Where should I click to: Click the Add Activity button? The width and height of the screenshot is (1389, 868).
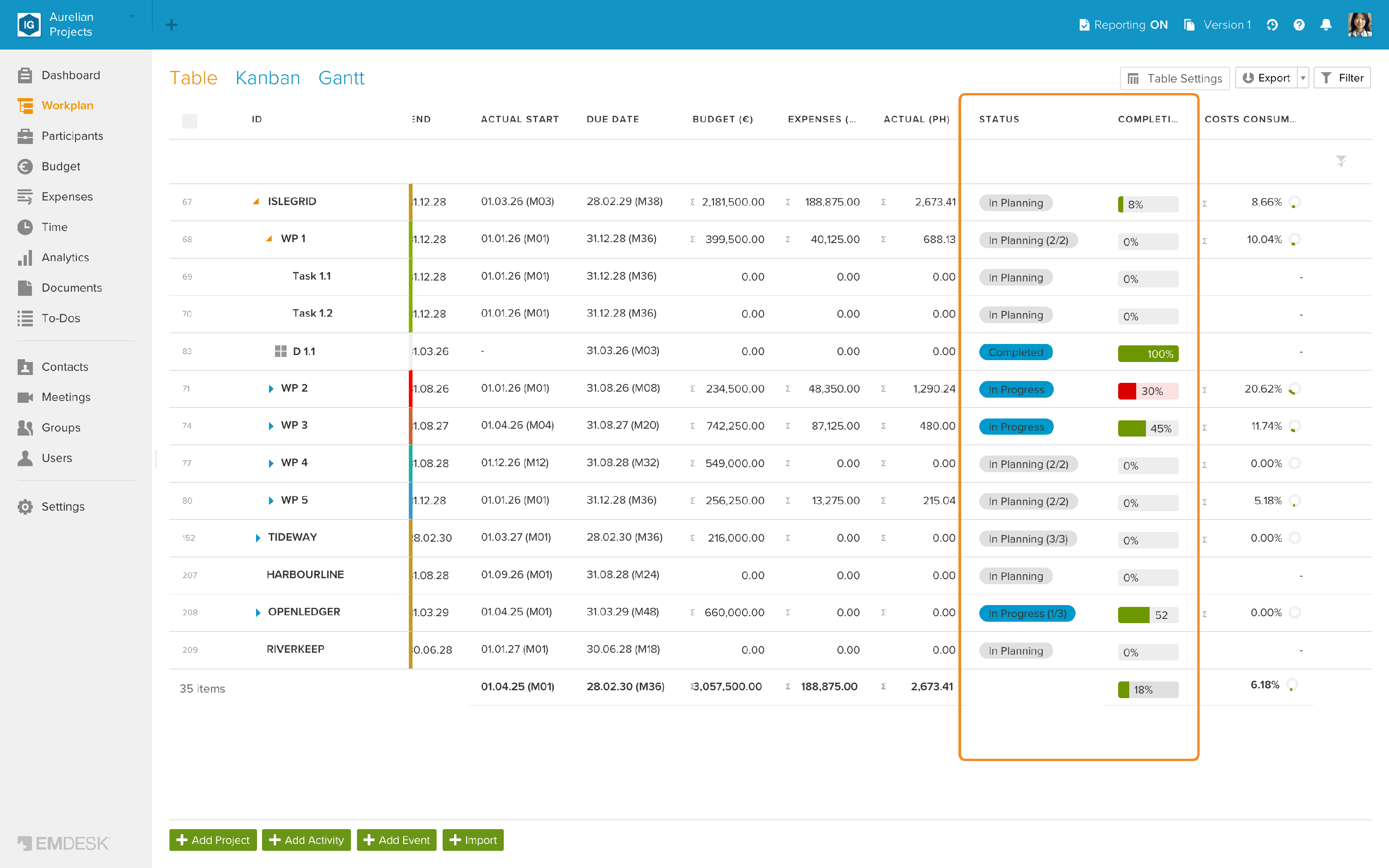307,840
